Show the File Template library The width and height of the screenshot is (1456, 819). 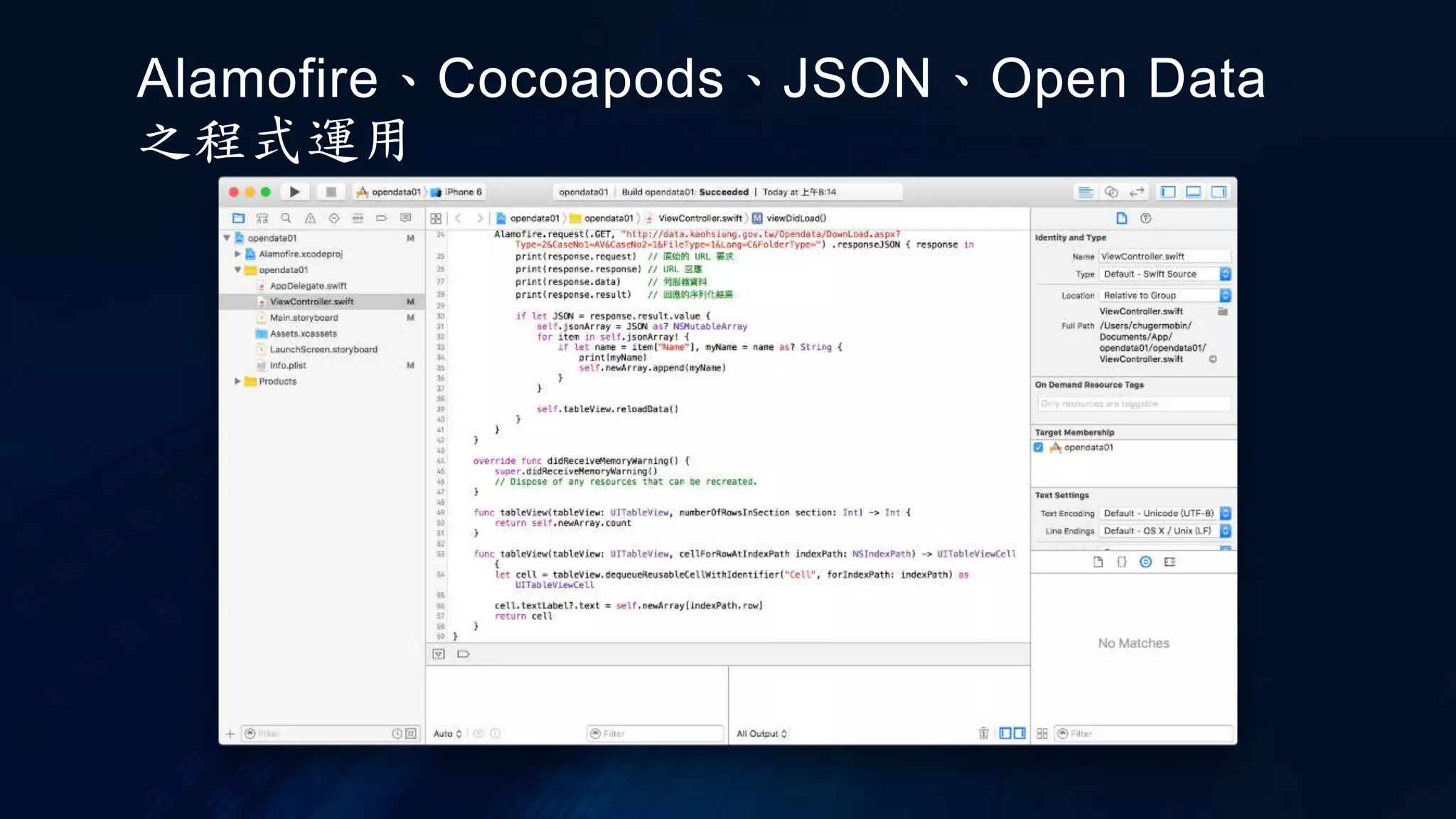(1098, 562)
